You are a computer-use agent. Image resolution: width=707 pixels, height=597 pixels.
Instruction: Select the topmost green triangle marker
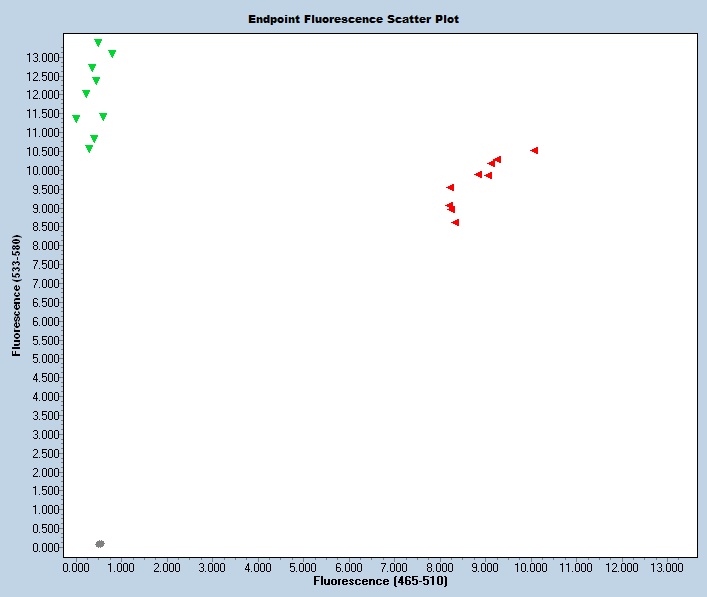pos(98,43)
